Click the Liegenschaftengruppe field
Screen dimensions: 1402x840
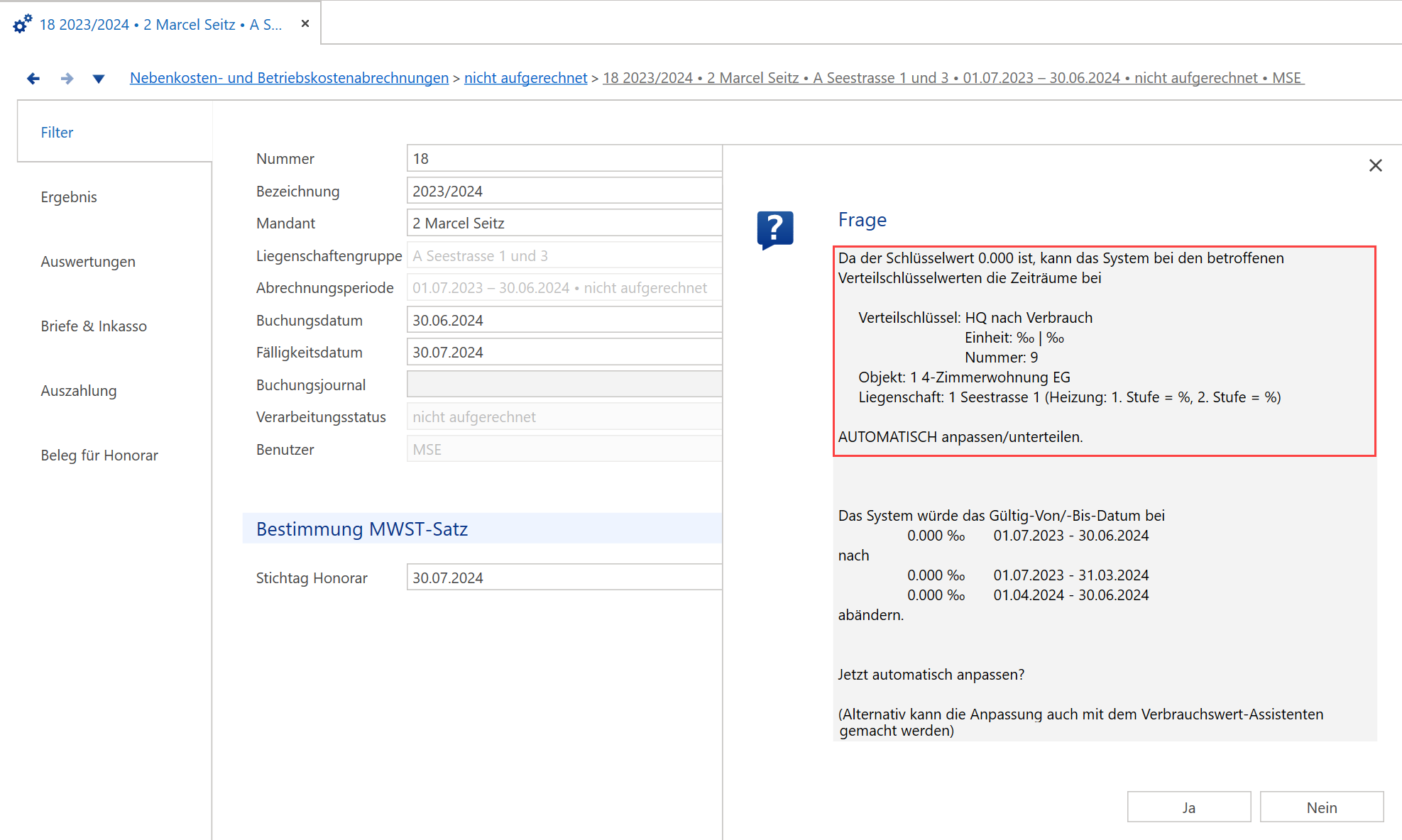(x=564, y=255)
